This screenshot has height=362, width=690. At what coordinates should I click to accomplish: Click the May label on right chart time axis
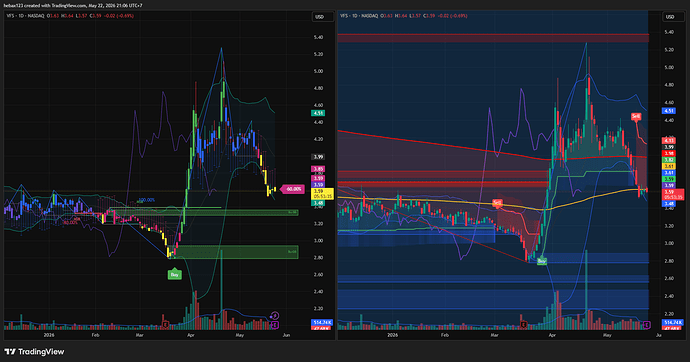pos(607,335)
